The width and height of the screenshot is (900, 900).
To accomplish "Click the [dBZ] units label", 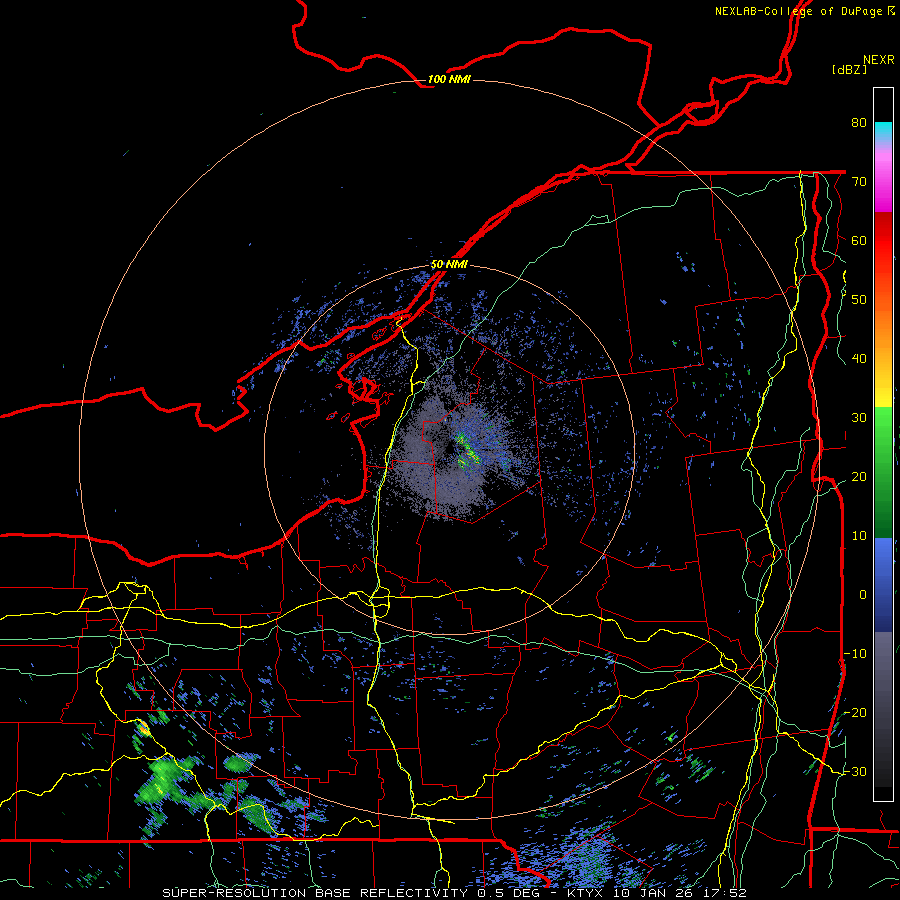I will pyautogui.click(x=849, y=70).
